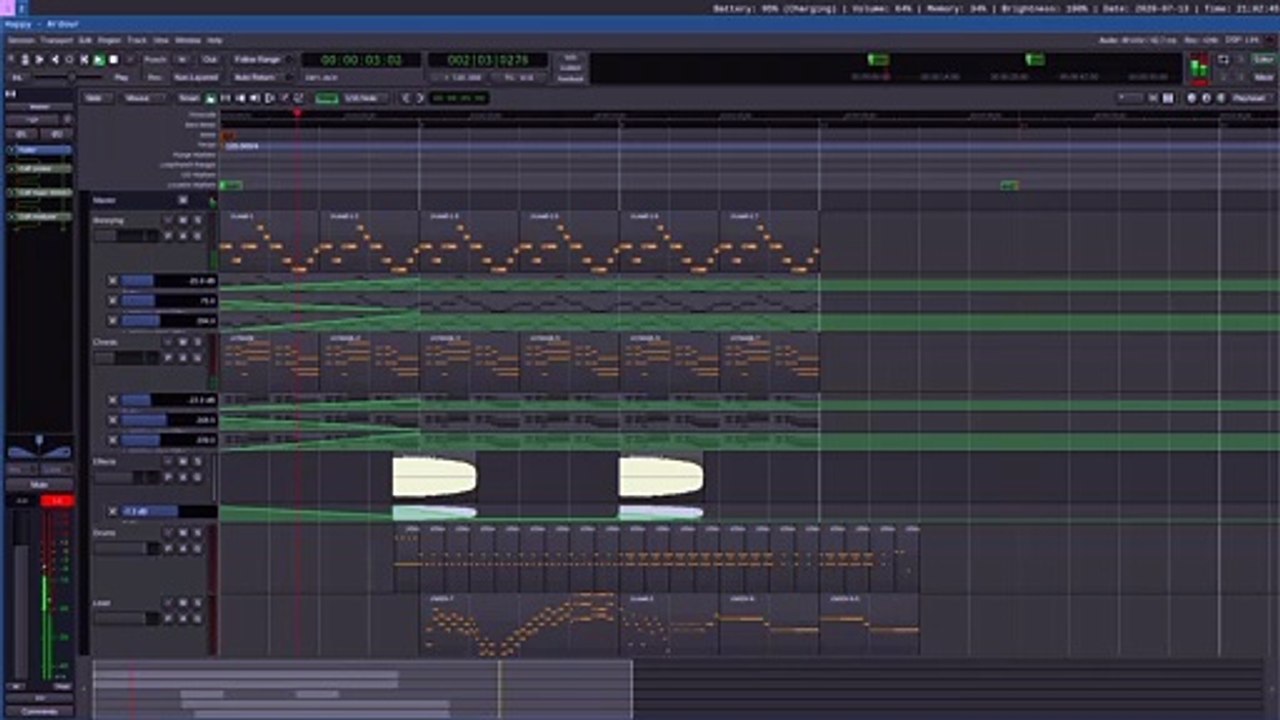Open the Transport menu

57,40
